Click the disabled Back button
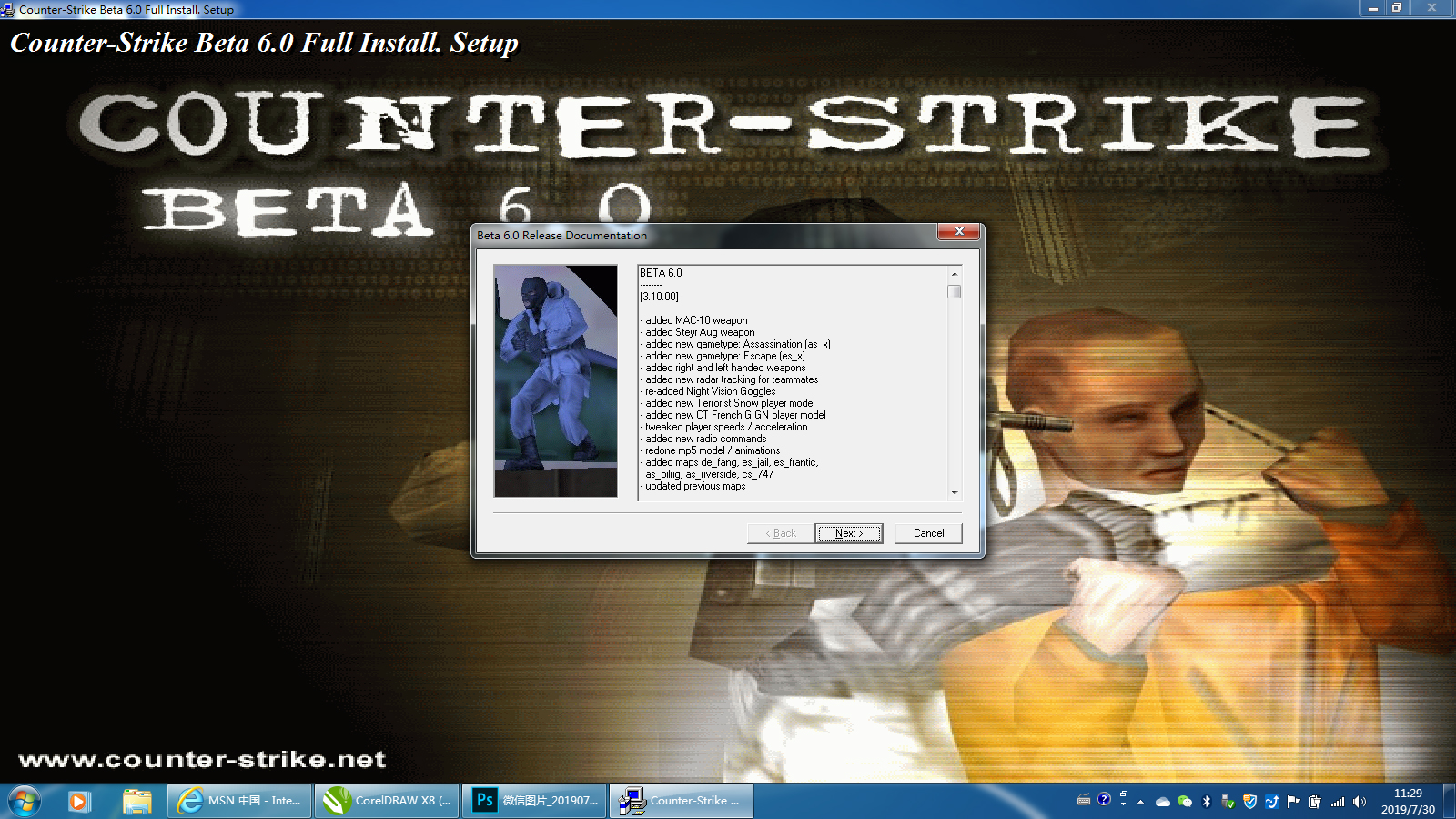 click(x=781, y=533)
